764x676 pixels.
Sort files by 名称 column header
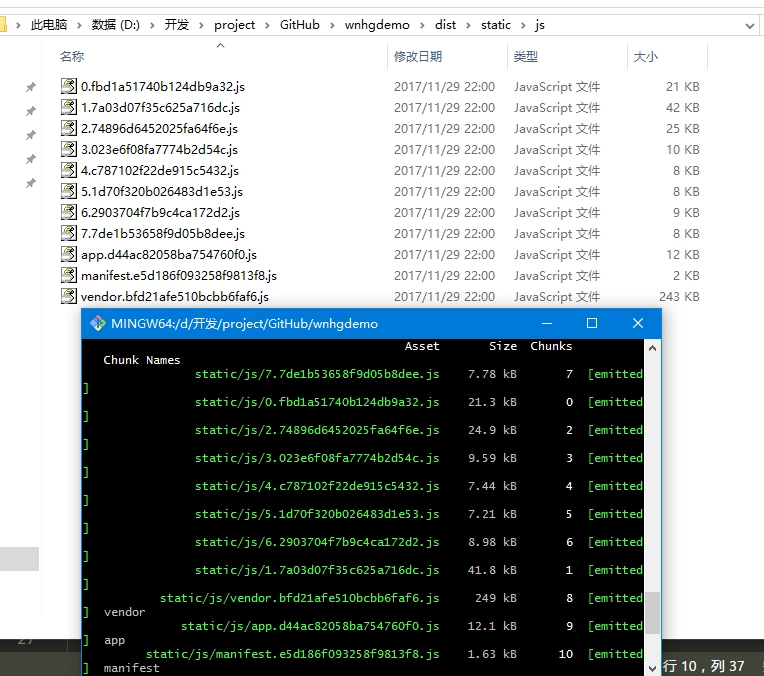tap(72, 57)
